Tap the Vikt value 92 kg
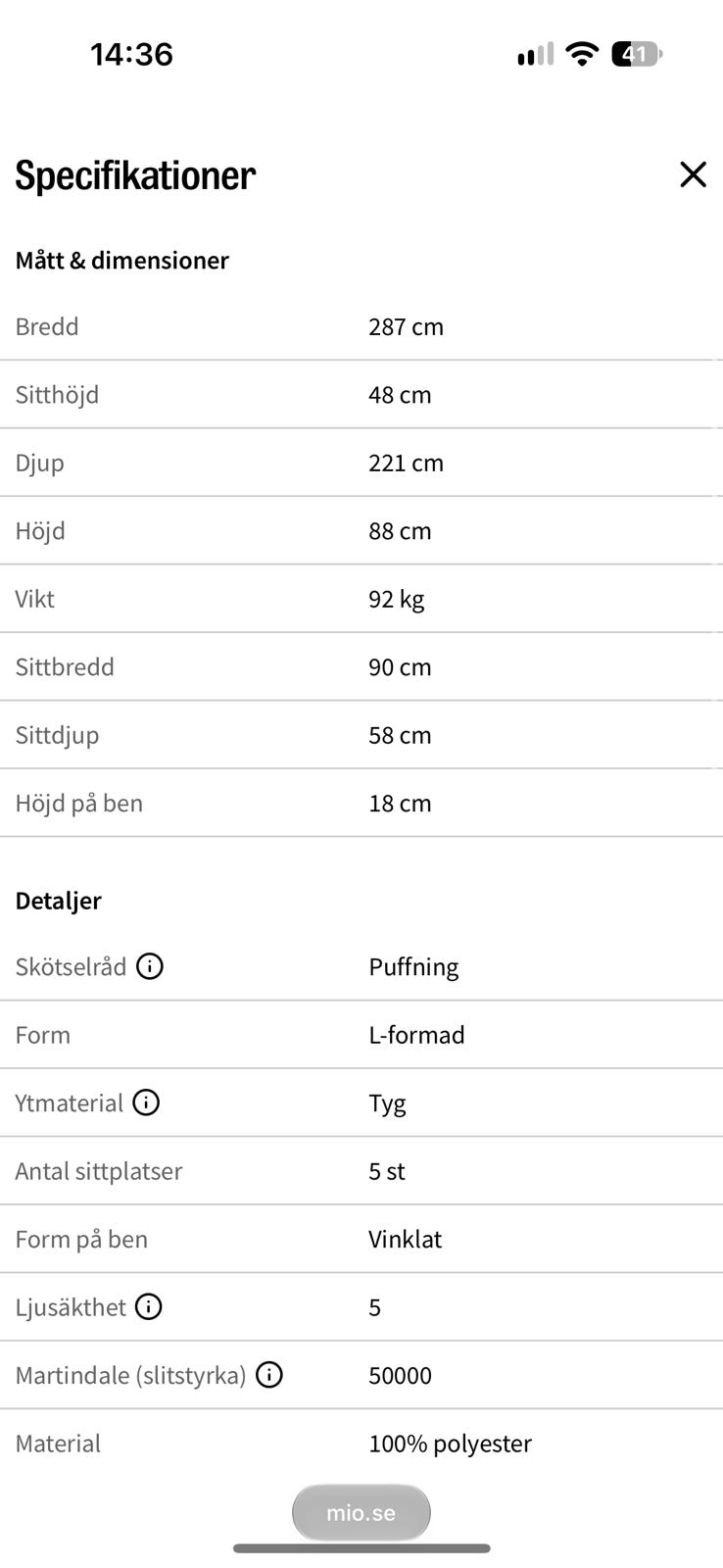 pyautogui.click(x=396, y=599)
